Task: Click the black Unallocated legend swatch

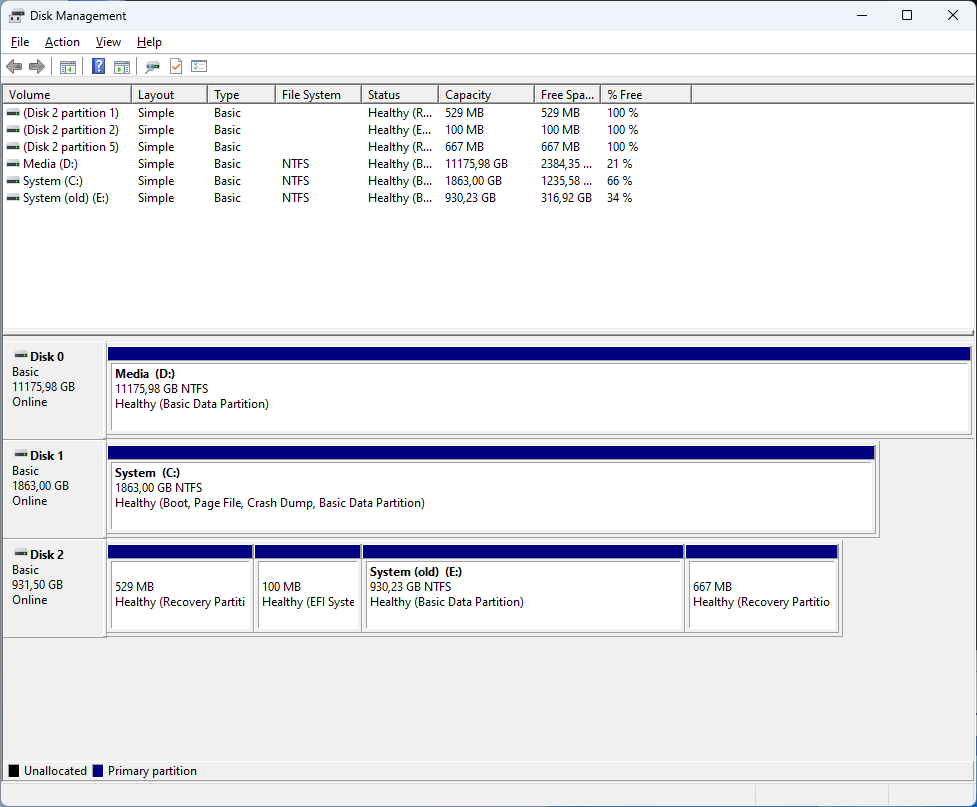Action: click(x=14, y=771)
